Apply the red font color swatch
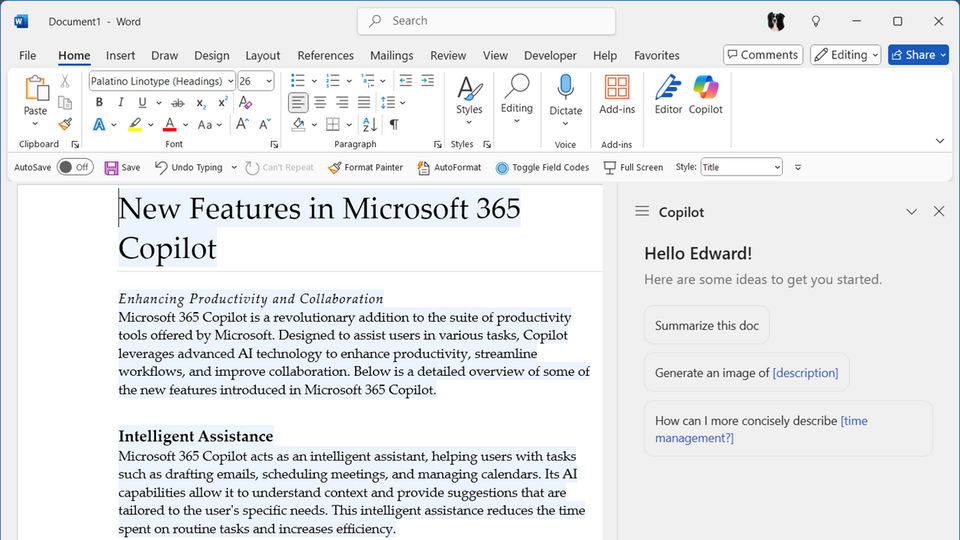Screen dimensions: 960x540 point(169,125)
